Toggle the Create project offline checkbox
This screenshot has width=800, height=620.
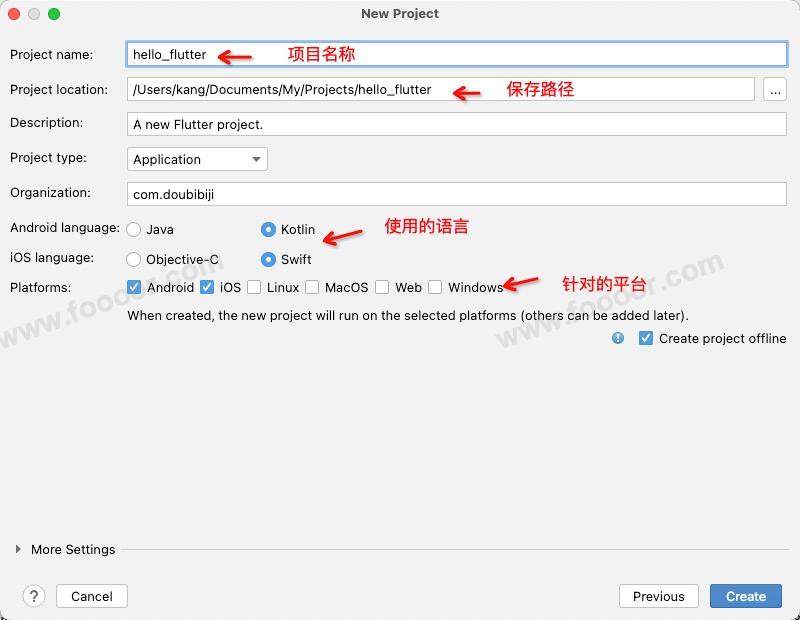pos(646,338)
